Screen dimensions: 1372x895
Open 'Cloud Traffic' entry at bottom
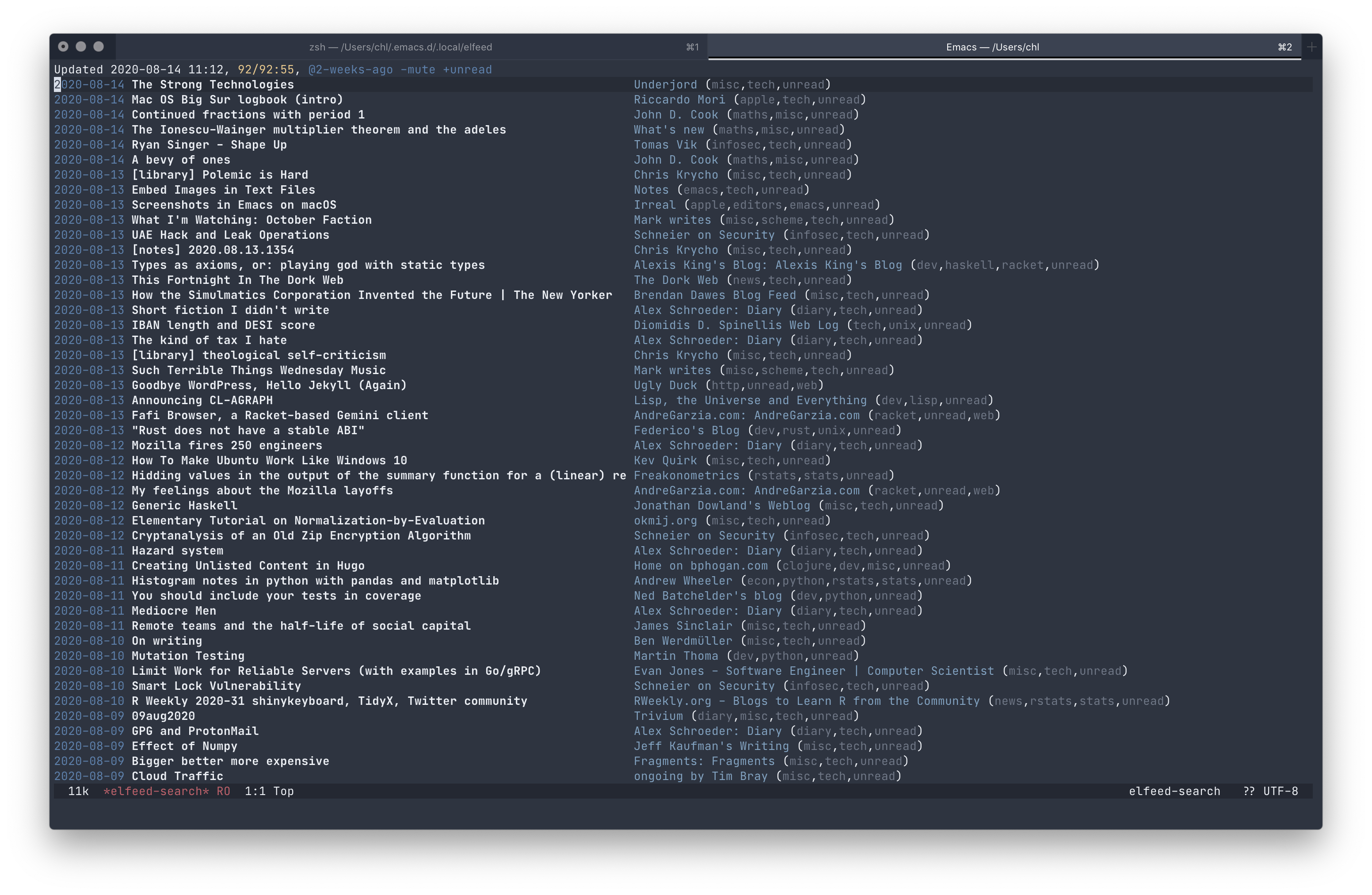pos(177,776)
